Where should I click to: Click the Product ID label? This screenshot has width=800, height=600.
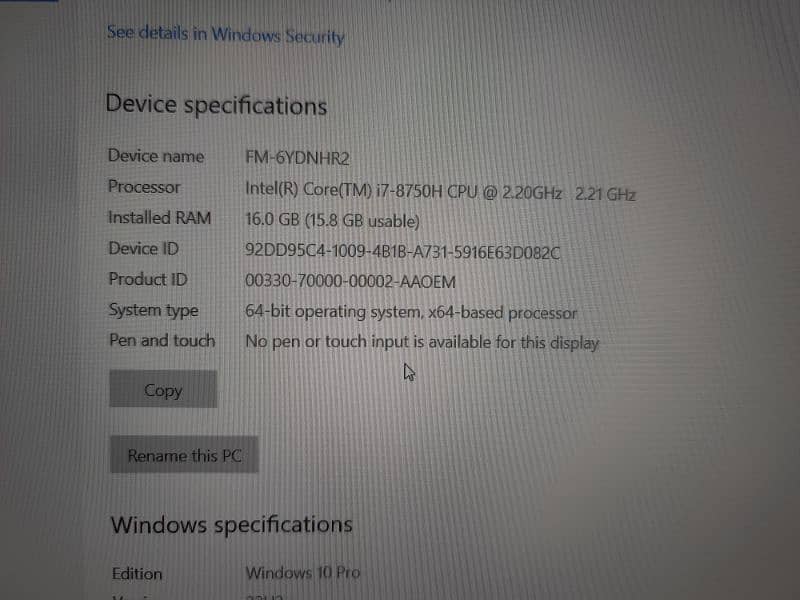click(x=148, y=279)
